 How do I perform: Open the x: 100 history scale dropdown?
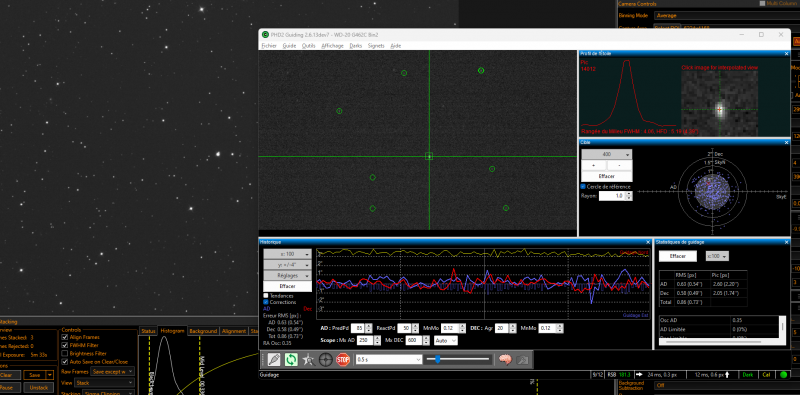[287, 254]
